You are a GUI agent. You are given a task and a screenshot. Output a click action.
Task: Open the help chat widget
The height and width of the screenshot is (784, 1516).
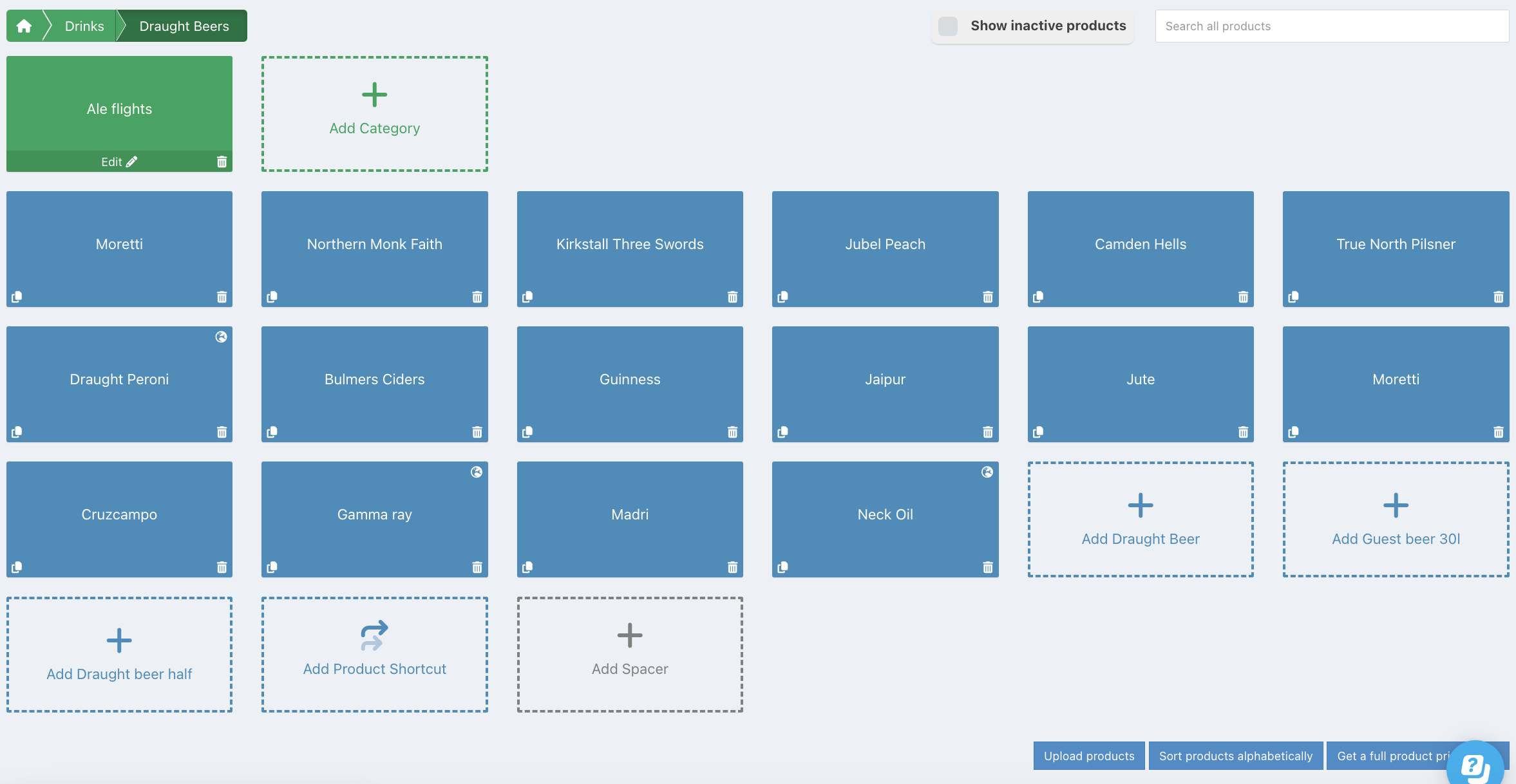tap(1475, 766)
